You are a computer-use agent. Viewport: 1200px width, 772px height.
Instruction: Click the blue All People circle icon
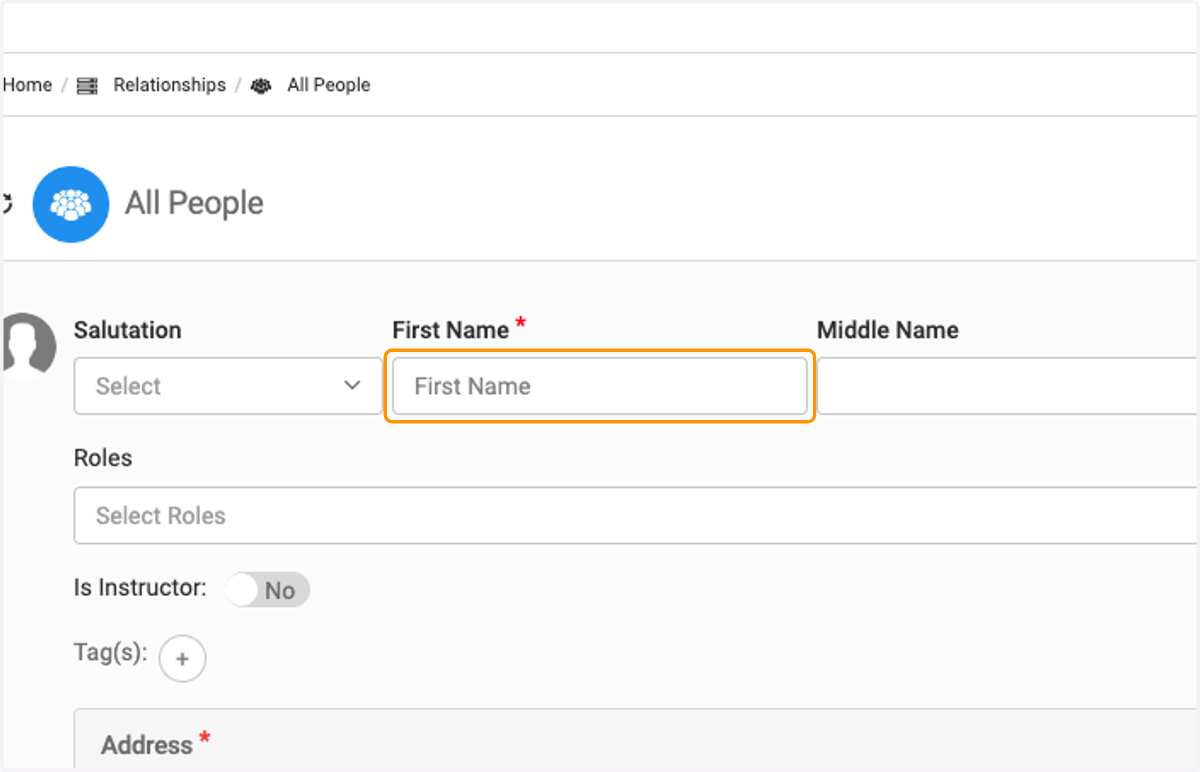(x=71, y=204)
